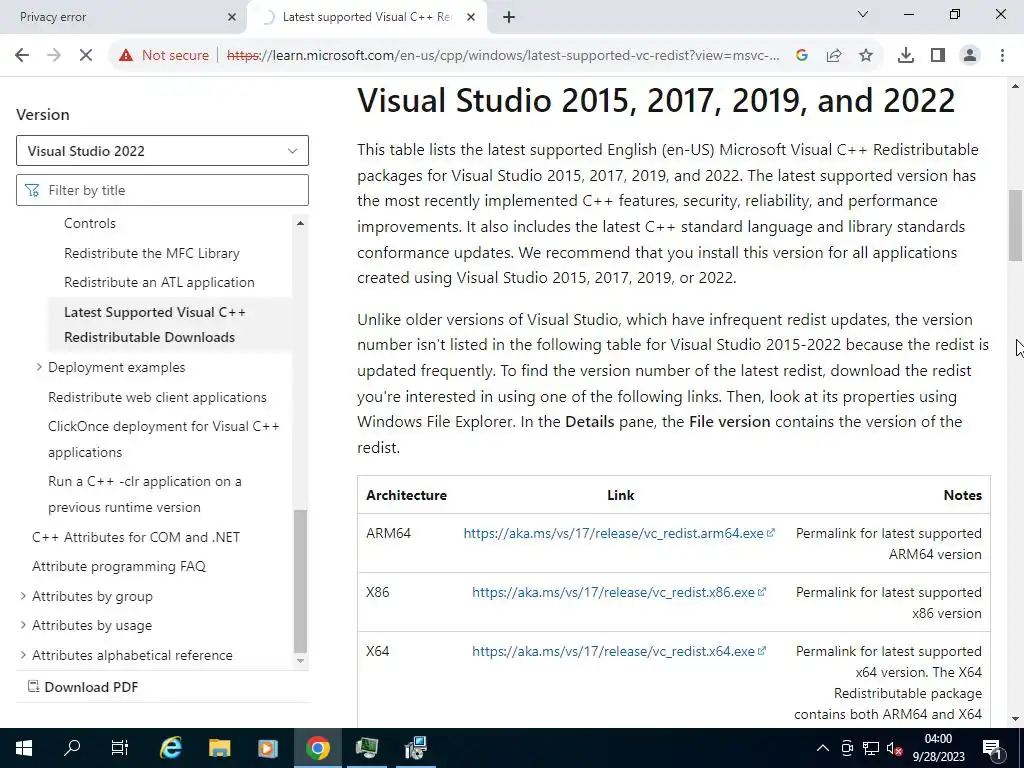Expand Attributes by group
Viewport: 1024px width, 768px height.
pyautogui.click(x=23, y=596)
